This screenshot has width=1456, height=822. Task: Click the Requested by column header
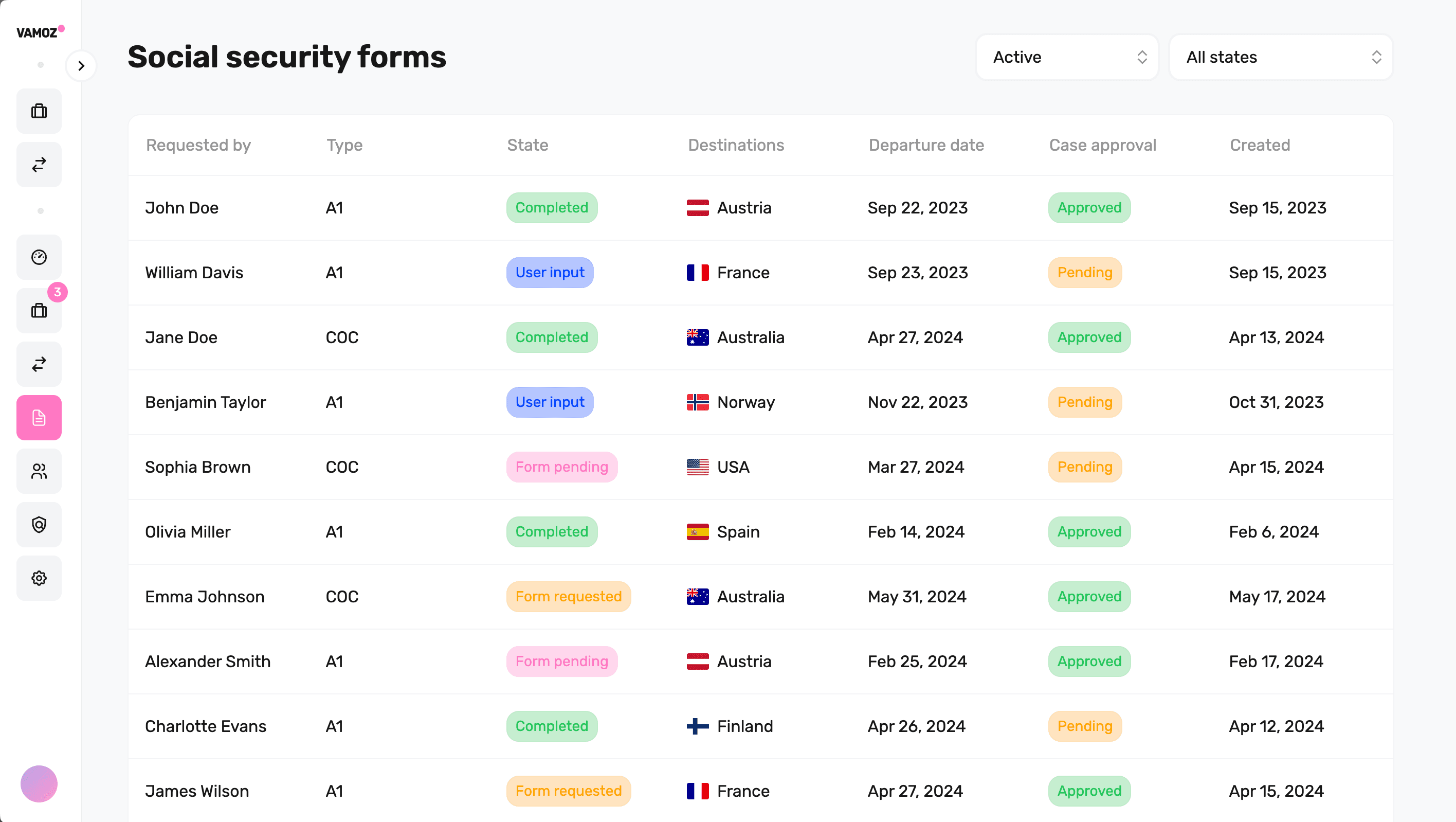(198, 145)
